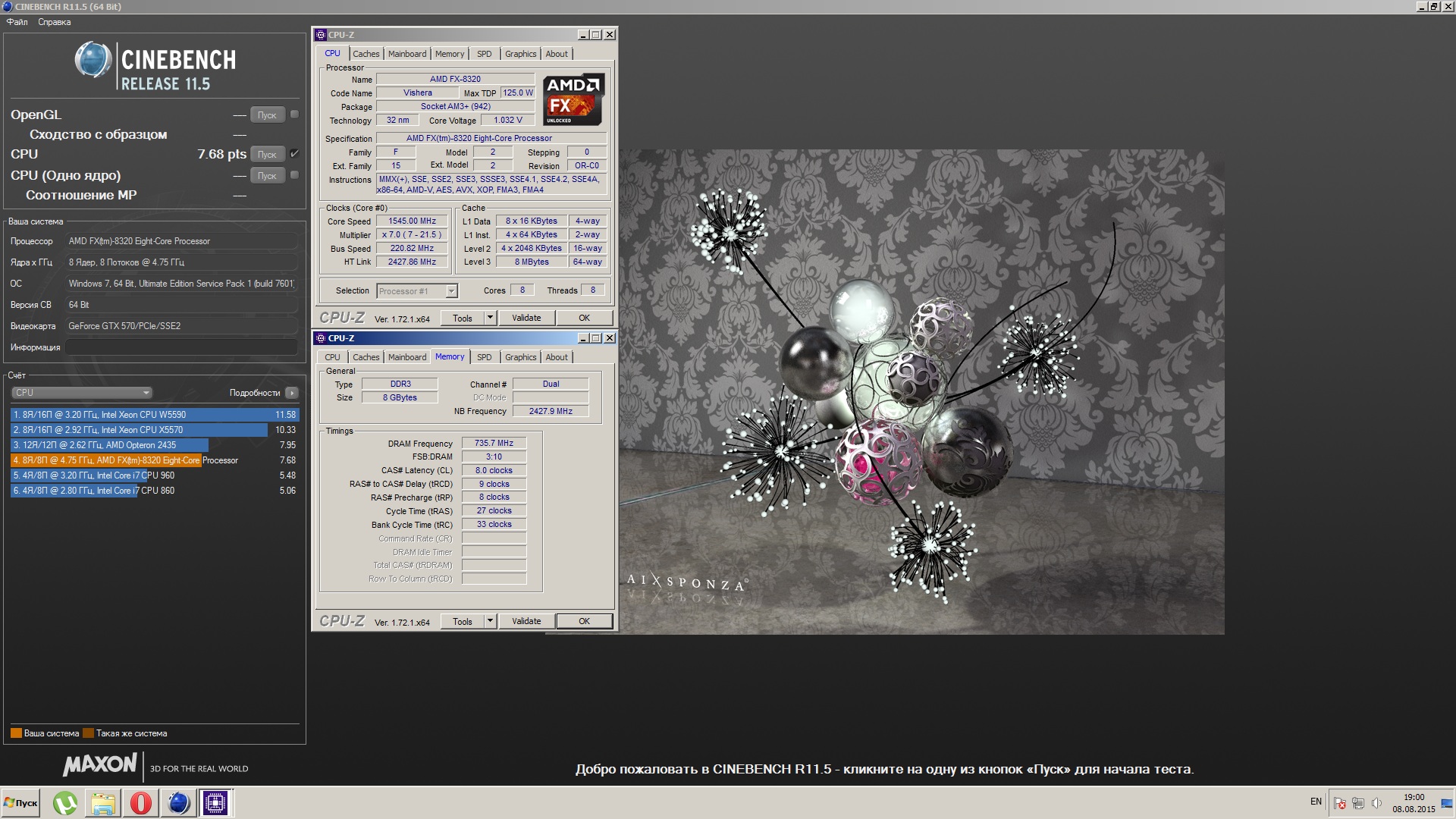
Task: Click the Cinebench title bar icon
Action: [x=7, y=6]
